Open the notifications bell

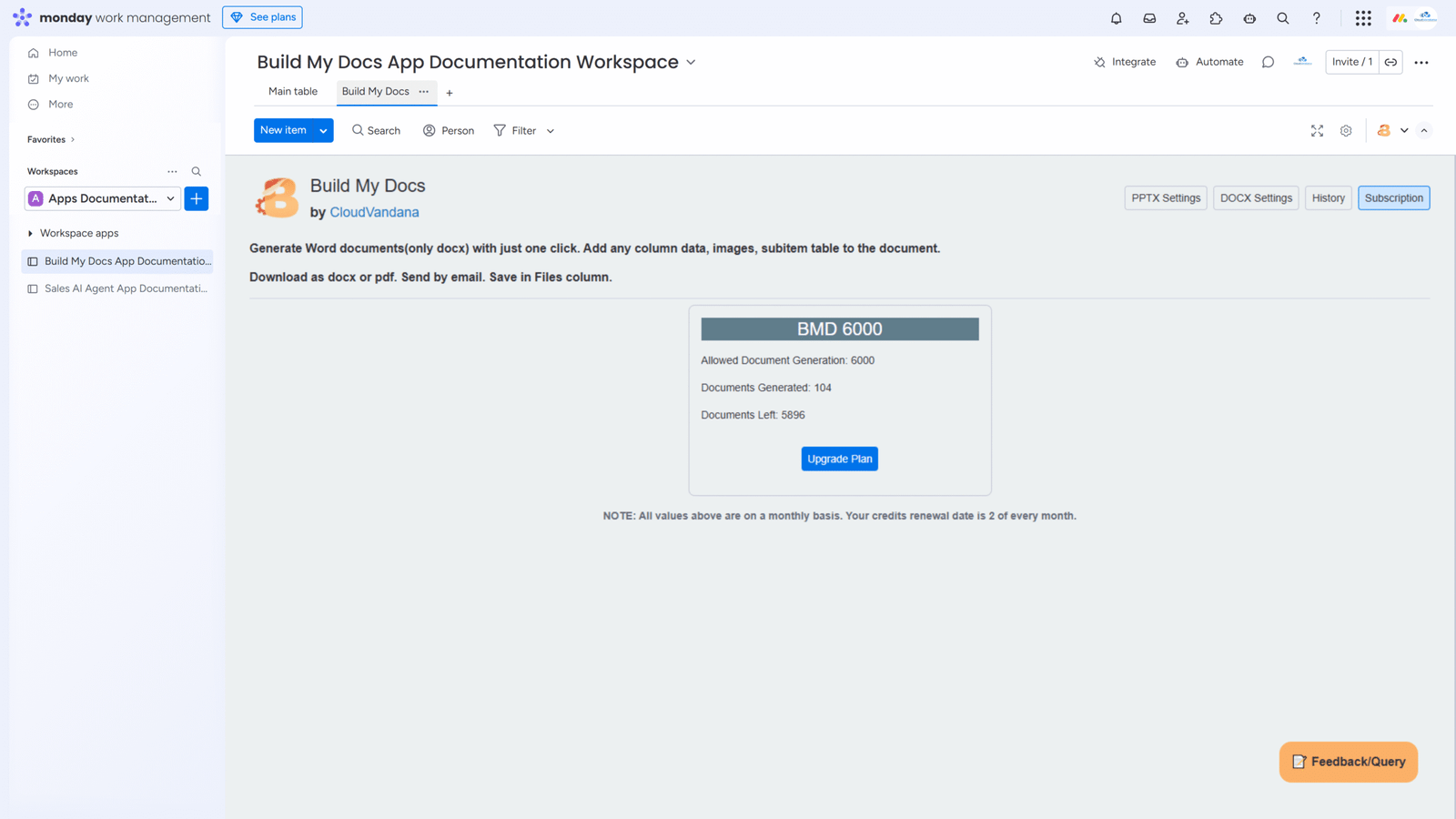pyautogui.click(x=1116, y=18)
